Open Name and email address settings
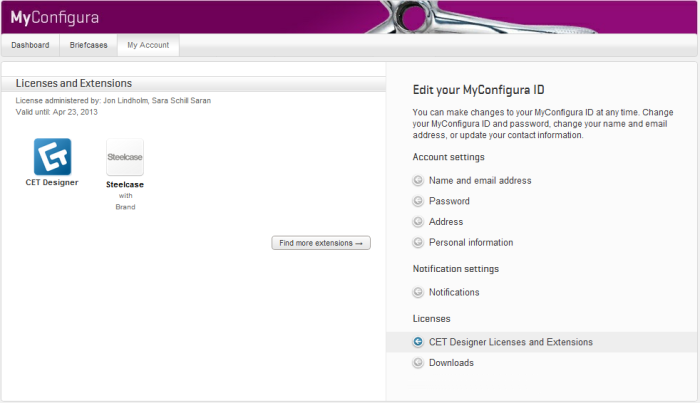Image resolution: width=700 pixels, height=403 pixels. tap(479, 181)
